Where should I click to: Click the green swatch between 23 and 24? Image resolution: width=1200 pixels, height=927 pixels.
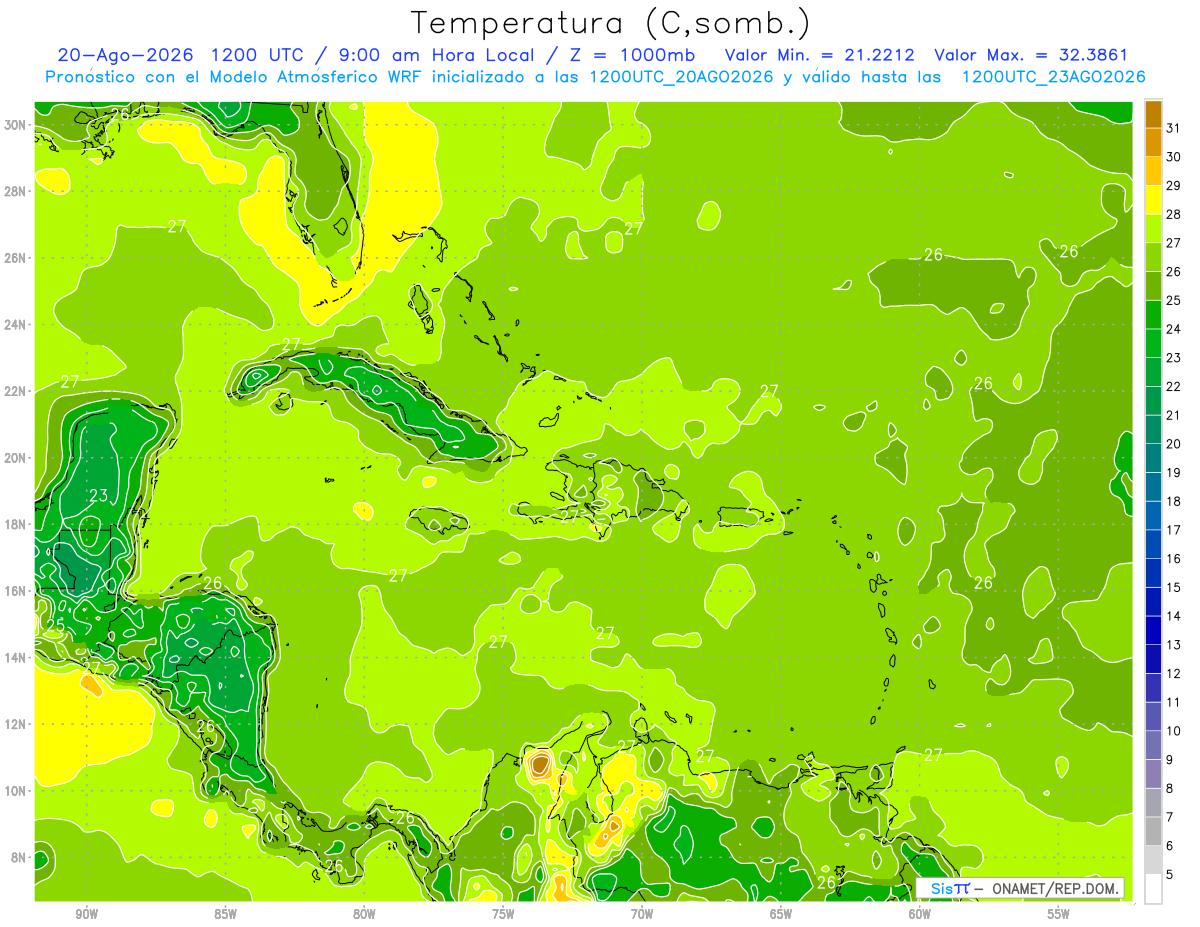1153,343
